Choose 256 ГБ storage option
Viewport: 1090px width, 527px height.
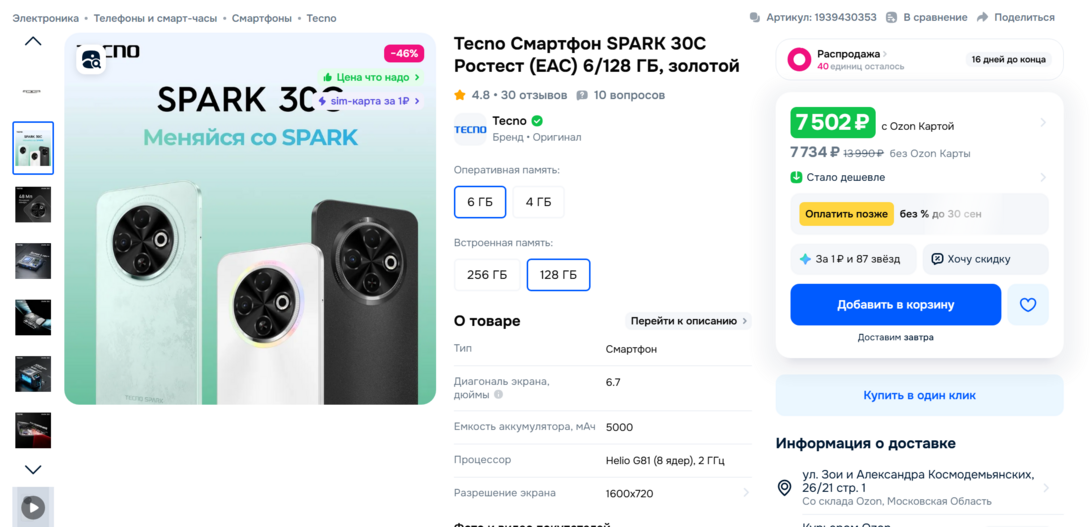(487, 275)
